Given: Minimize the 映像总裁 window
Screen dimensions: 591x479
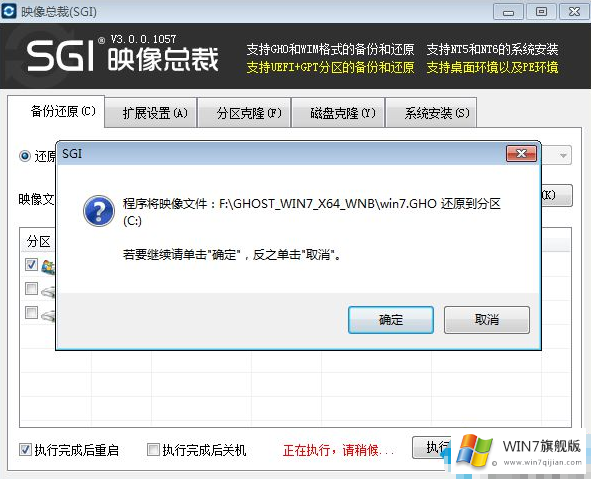Looking at the screenshot, I should coord(508,12).
